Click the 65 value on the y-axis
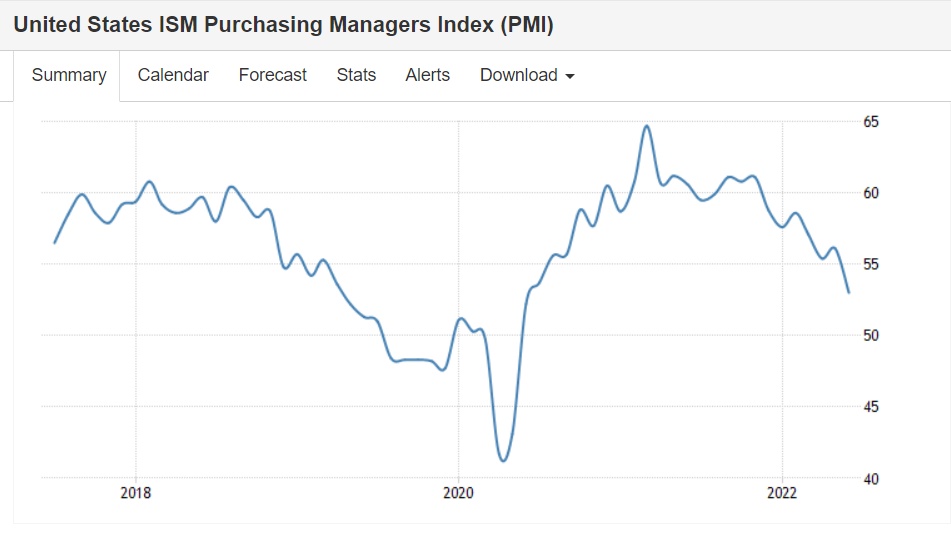Screen dimensions: 951x546 pos(871,121)
